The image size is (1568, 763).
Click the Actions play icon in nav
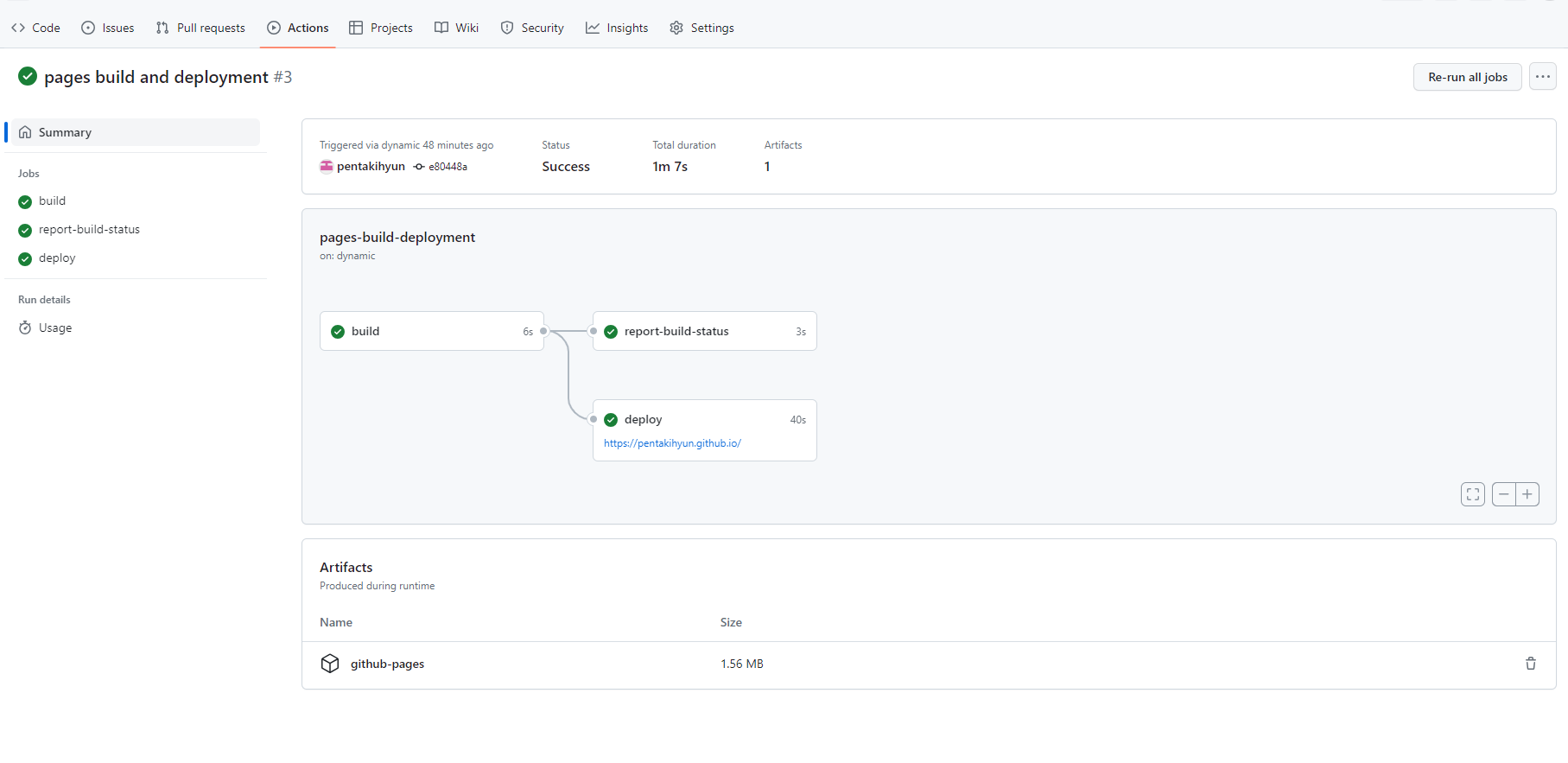(x=274, y=28)
